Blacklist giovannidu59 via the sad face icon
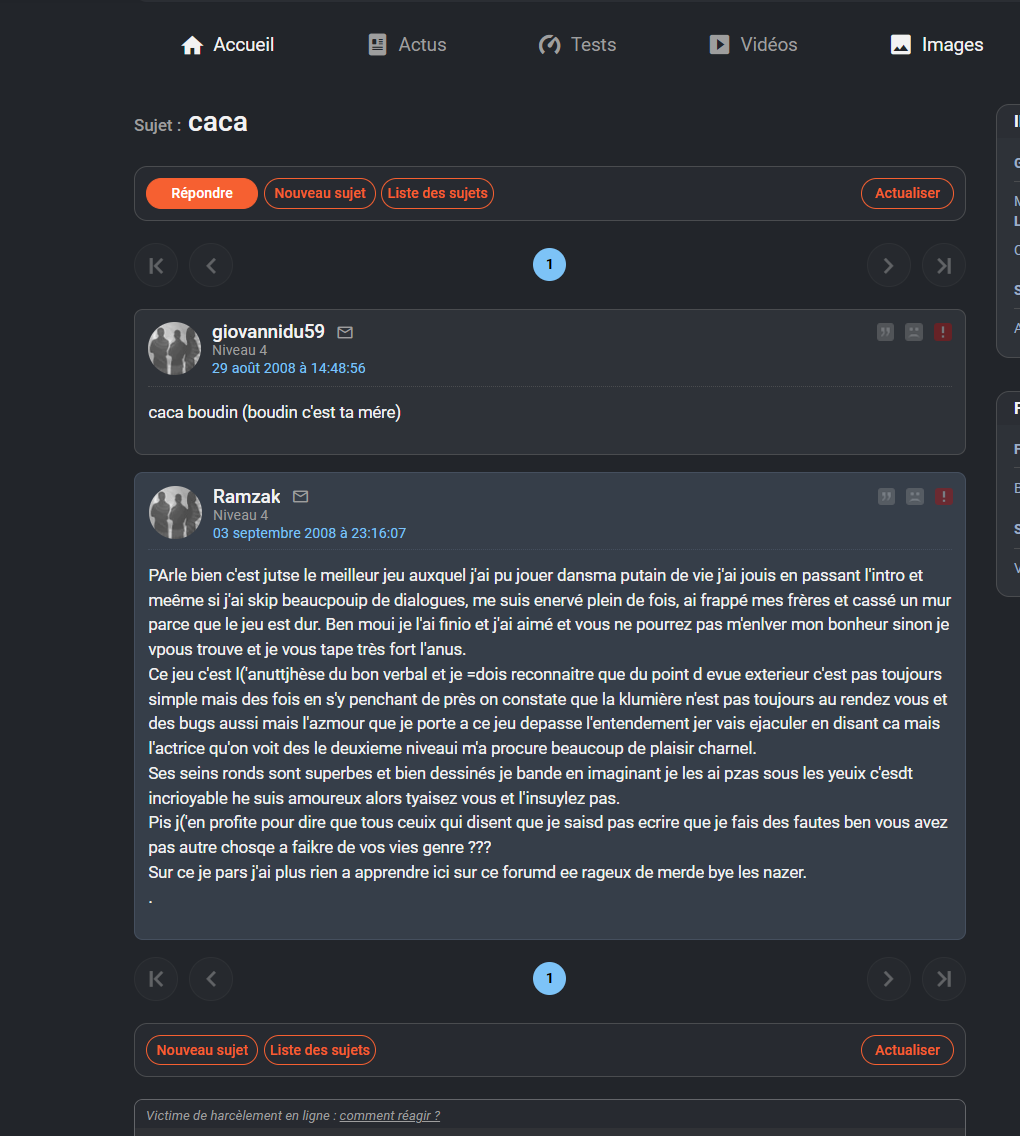 (x=914, y=333)
